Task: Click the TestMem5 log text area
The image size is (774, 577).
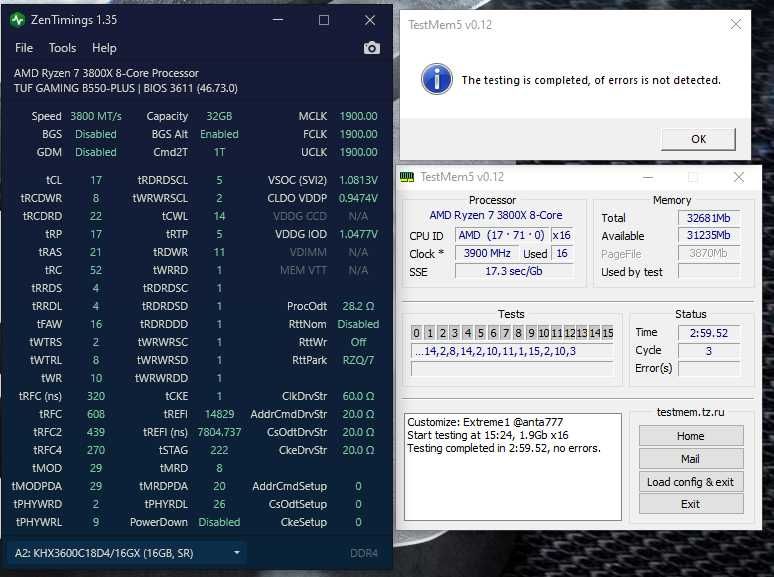Action: (513, 467)
